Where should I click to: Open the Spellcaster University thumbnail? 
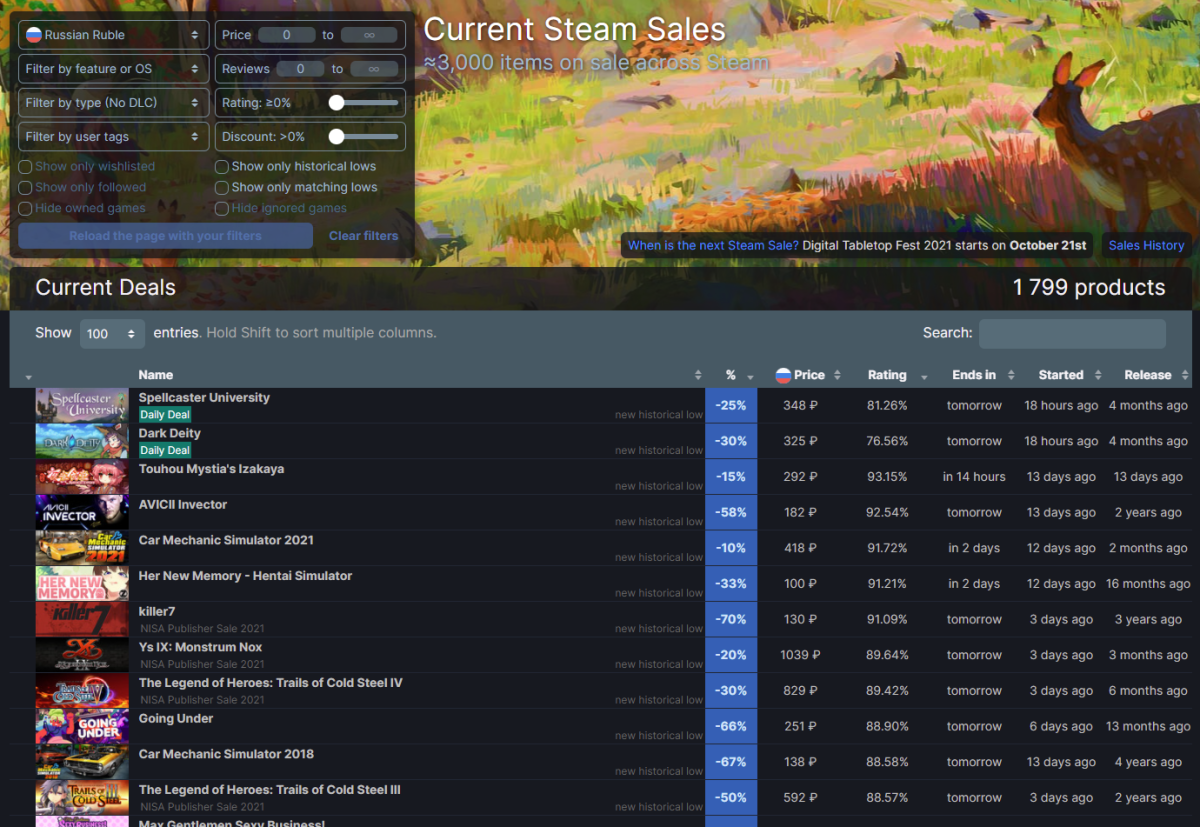click(82, 406)
